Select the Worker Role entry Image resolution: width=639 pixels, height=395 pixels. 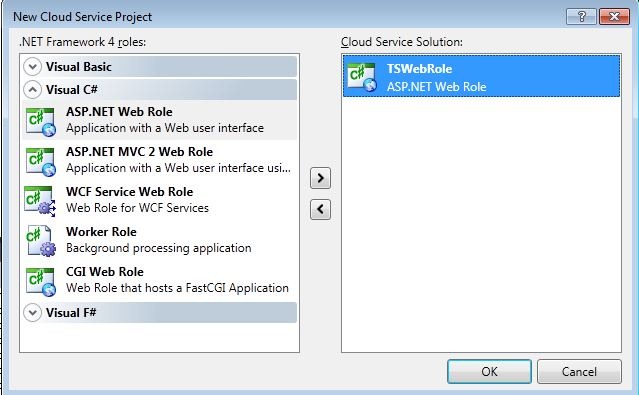159,240
